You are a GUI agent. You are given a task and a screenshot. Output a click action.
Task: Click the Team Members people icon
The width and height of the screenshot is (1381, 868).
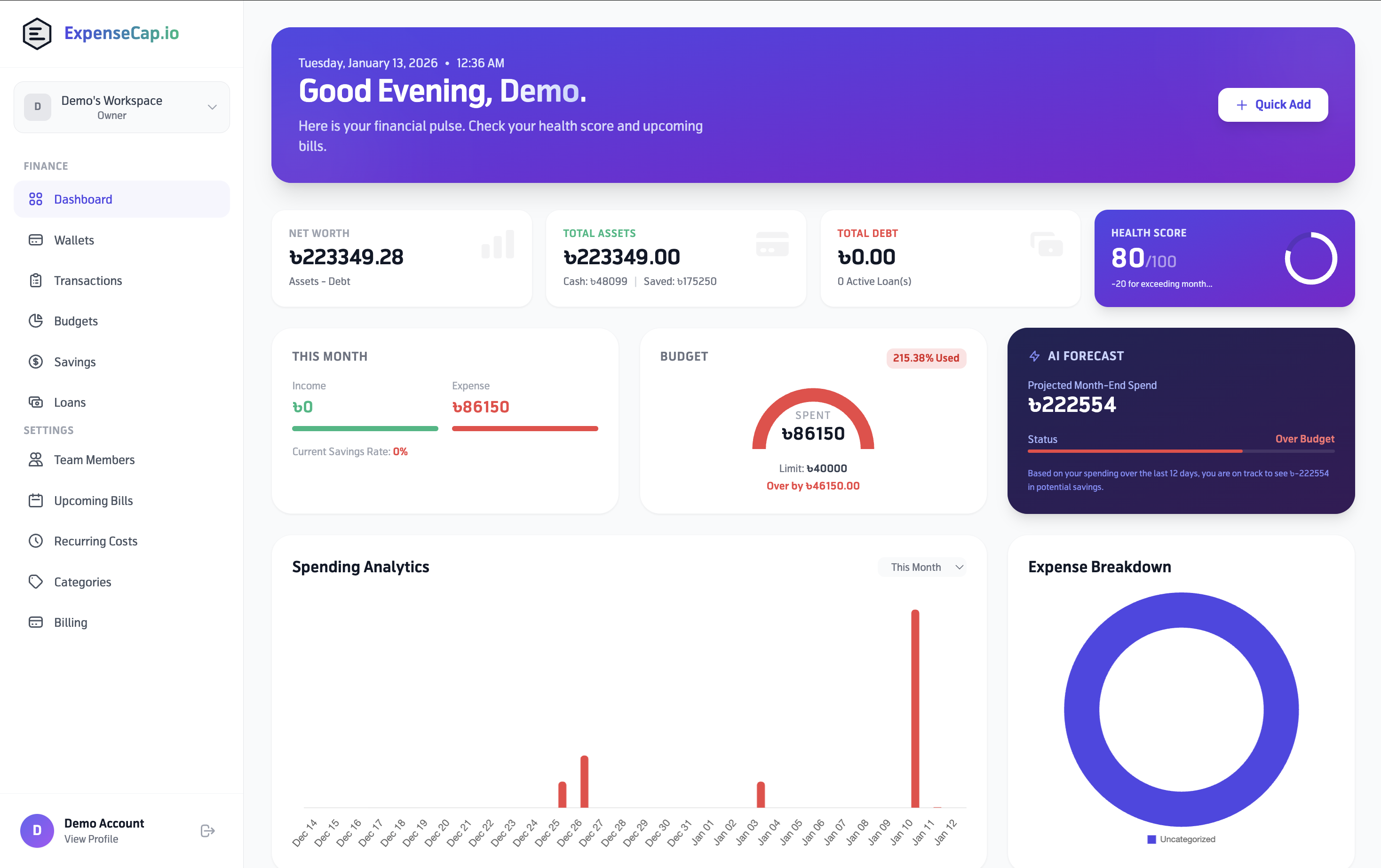point(36,459)
